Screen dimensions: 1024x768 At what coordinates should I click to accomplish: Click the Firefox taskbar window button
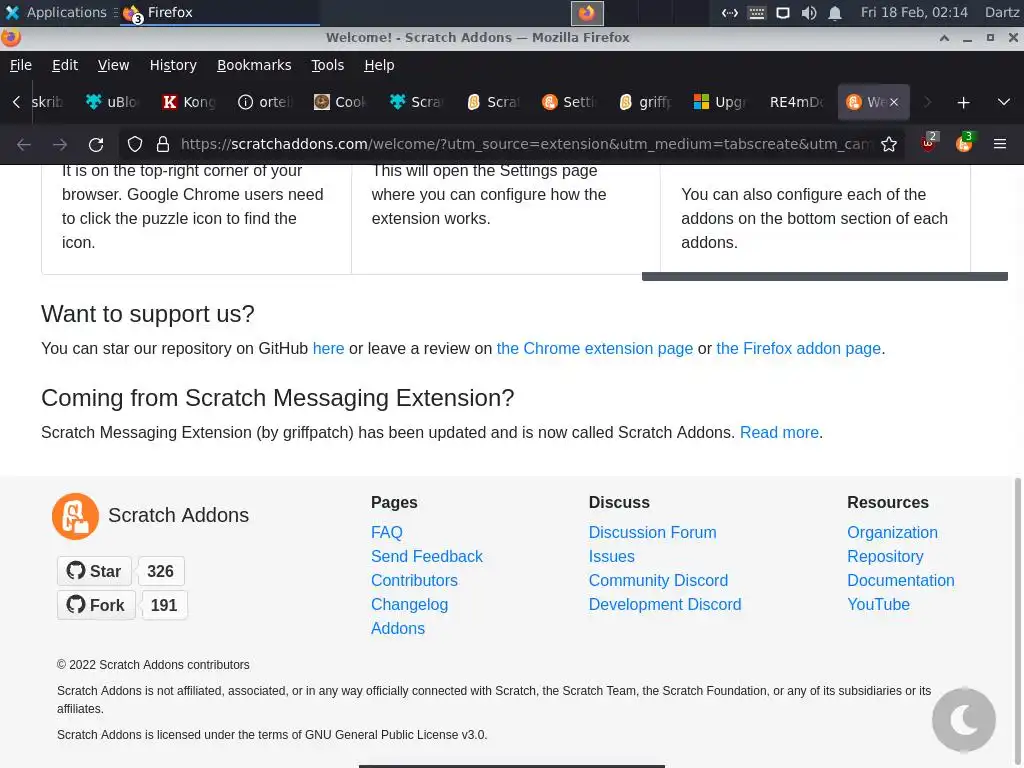coord(219,12)
